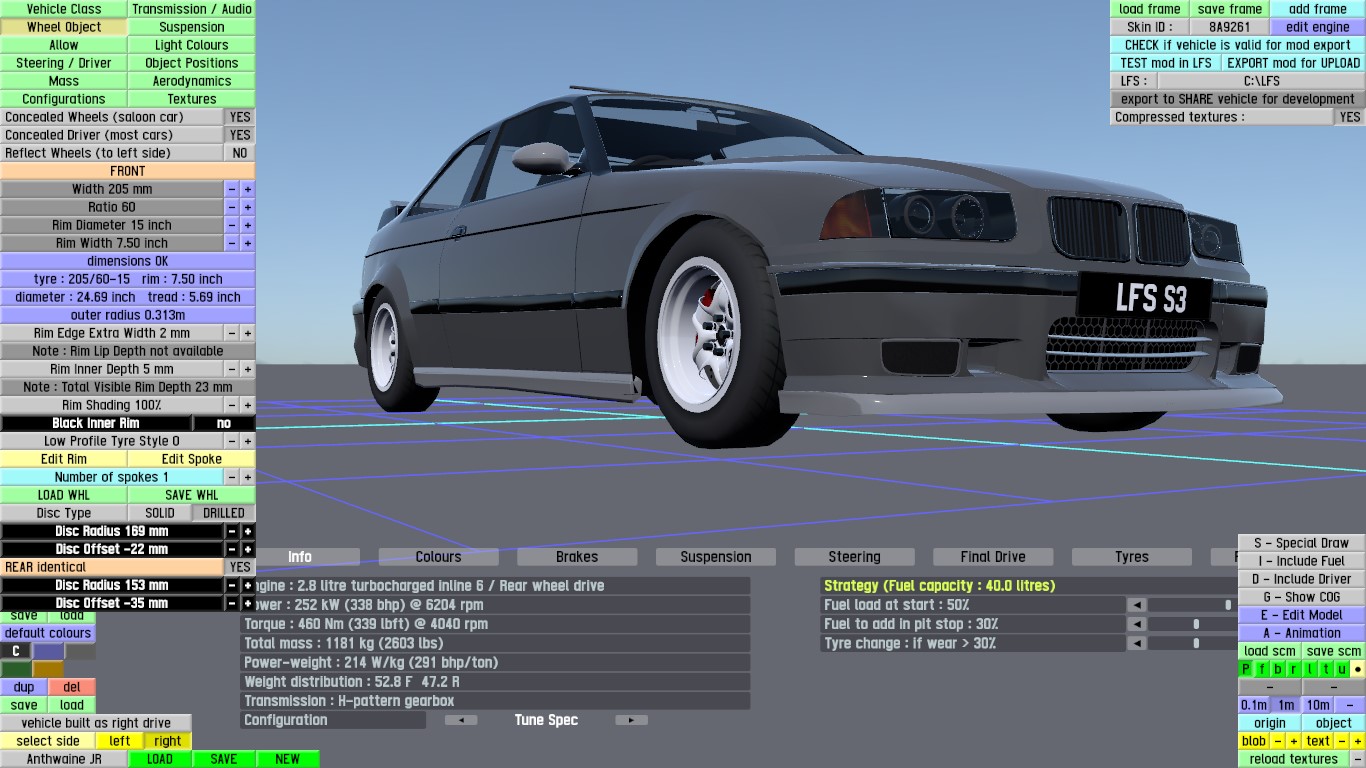Screen dimensions: 1366x768
Task: Go to next Configuration with right arrow
Action: coord(631,720)
